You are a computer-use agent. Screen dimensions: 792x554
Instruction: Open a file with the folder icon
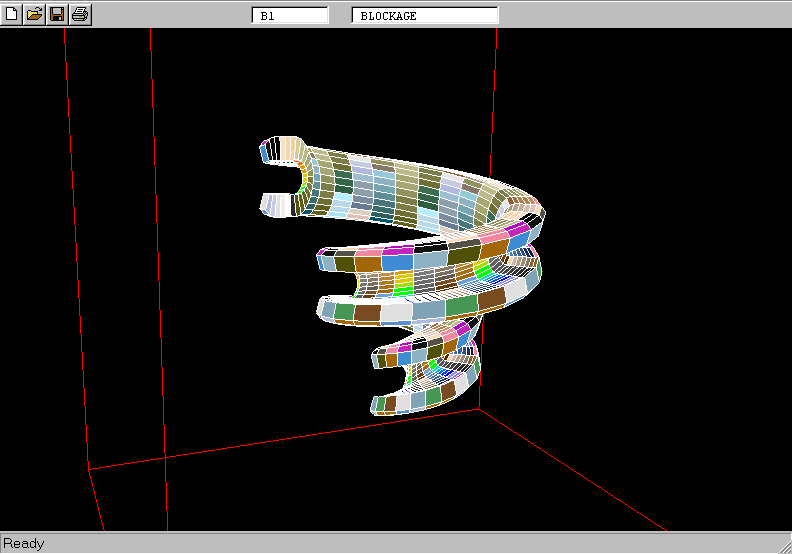point(34,14)
